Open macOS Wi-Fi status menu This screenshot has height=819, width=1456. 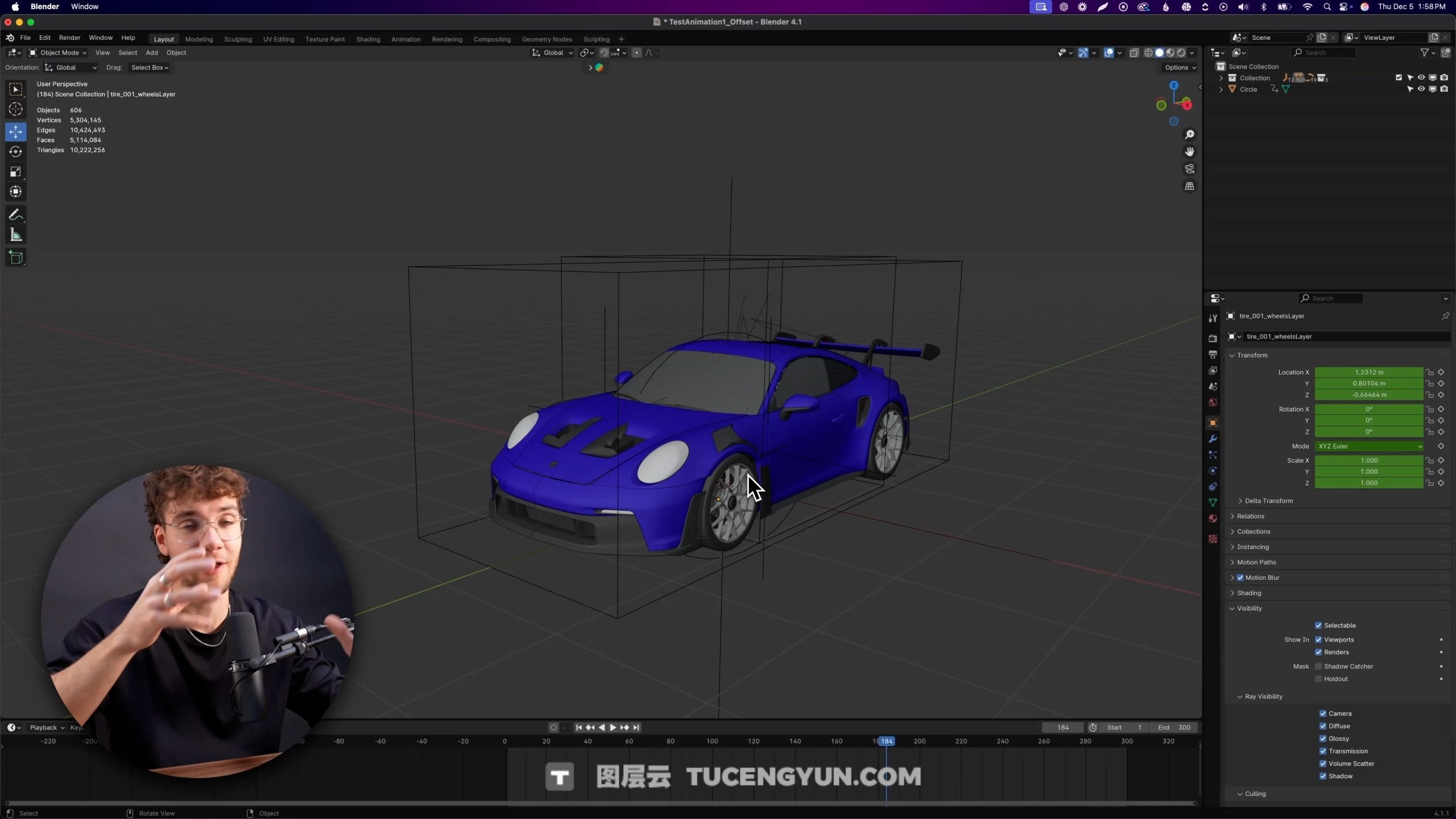click(x=1307, y=7)
